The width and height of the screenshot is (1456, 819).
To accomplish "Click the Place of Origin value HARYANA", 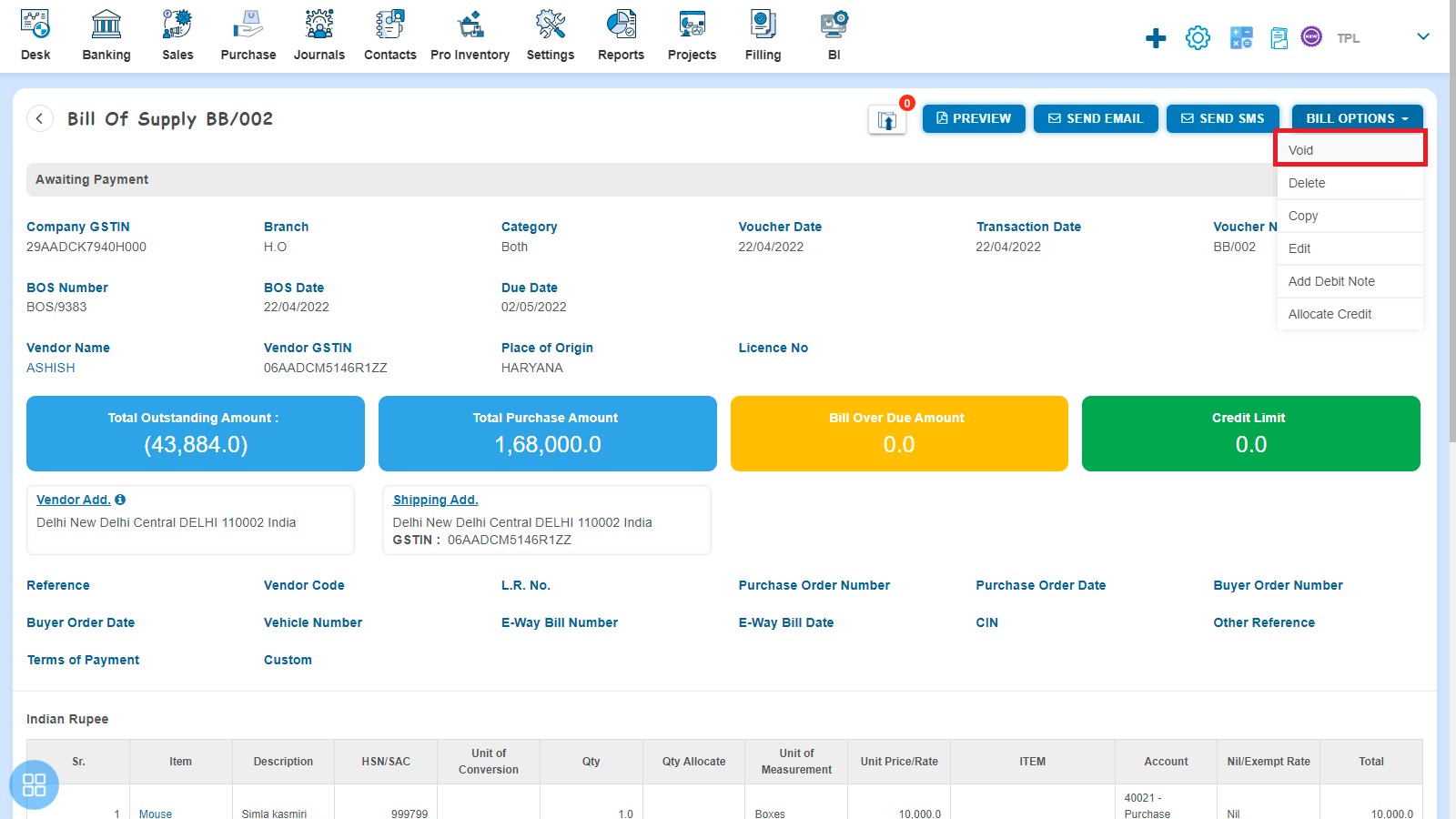I will click(x=532, y=368).
